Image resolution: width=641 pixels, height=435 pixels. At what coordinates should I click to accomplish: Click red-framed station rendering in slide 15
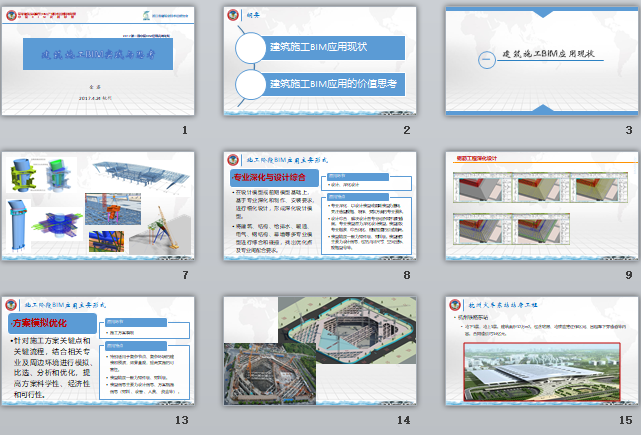point(542,372)
